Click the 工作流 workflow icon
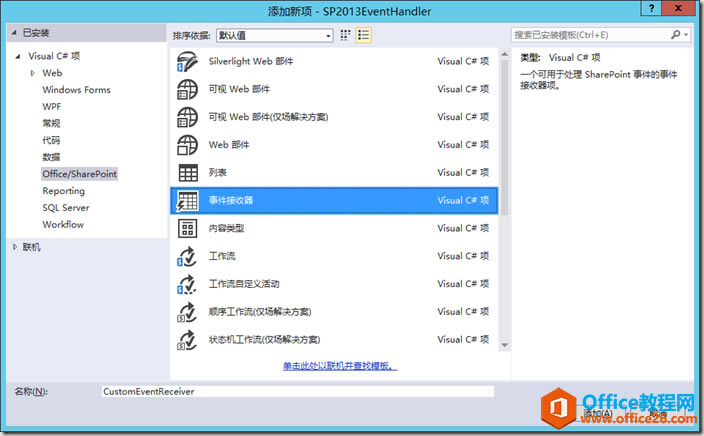Image resolution: width=704 pixels, height=436 pixels. [x=187, y=256]
